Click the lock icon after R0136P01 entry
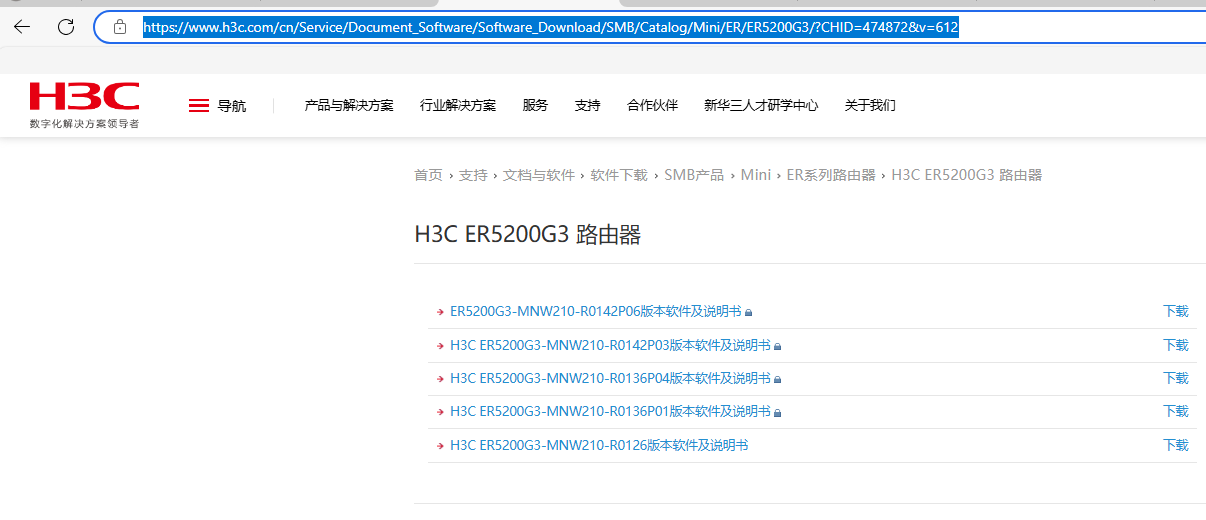Image resolution: width=1206 pixels, height=520 pixels. pos(777,412)
